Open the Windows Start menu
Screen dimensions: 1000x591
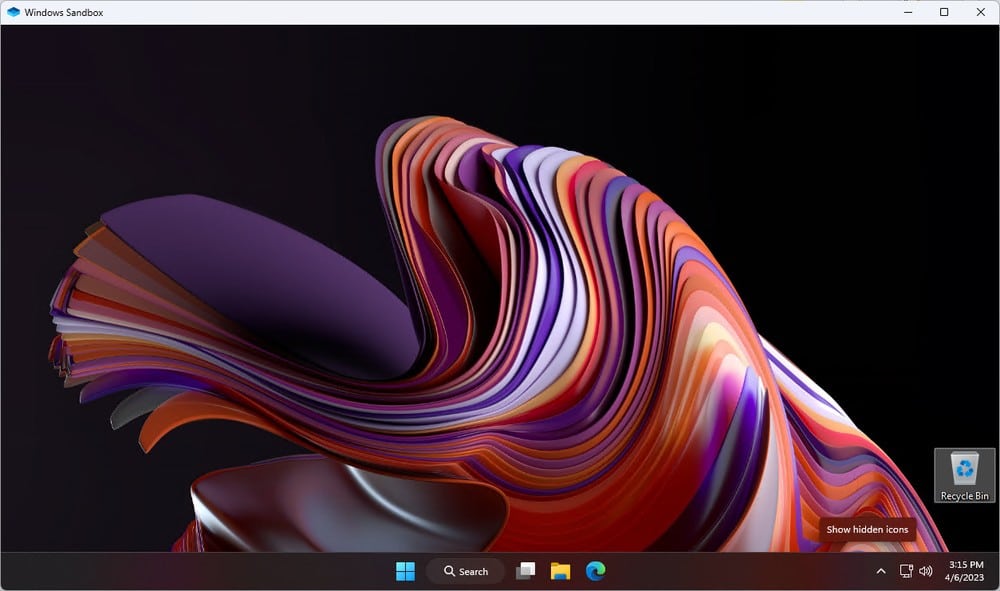tap(405, 571)
